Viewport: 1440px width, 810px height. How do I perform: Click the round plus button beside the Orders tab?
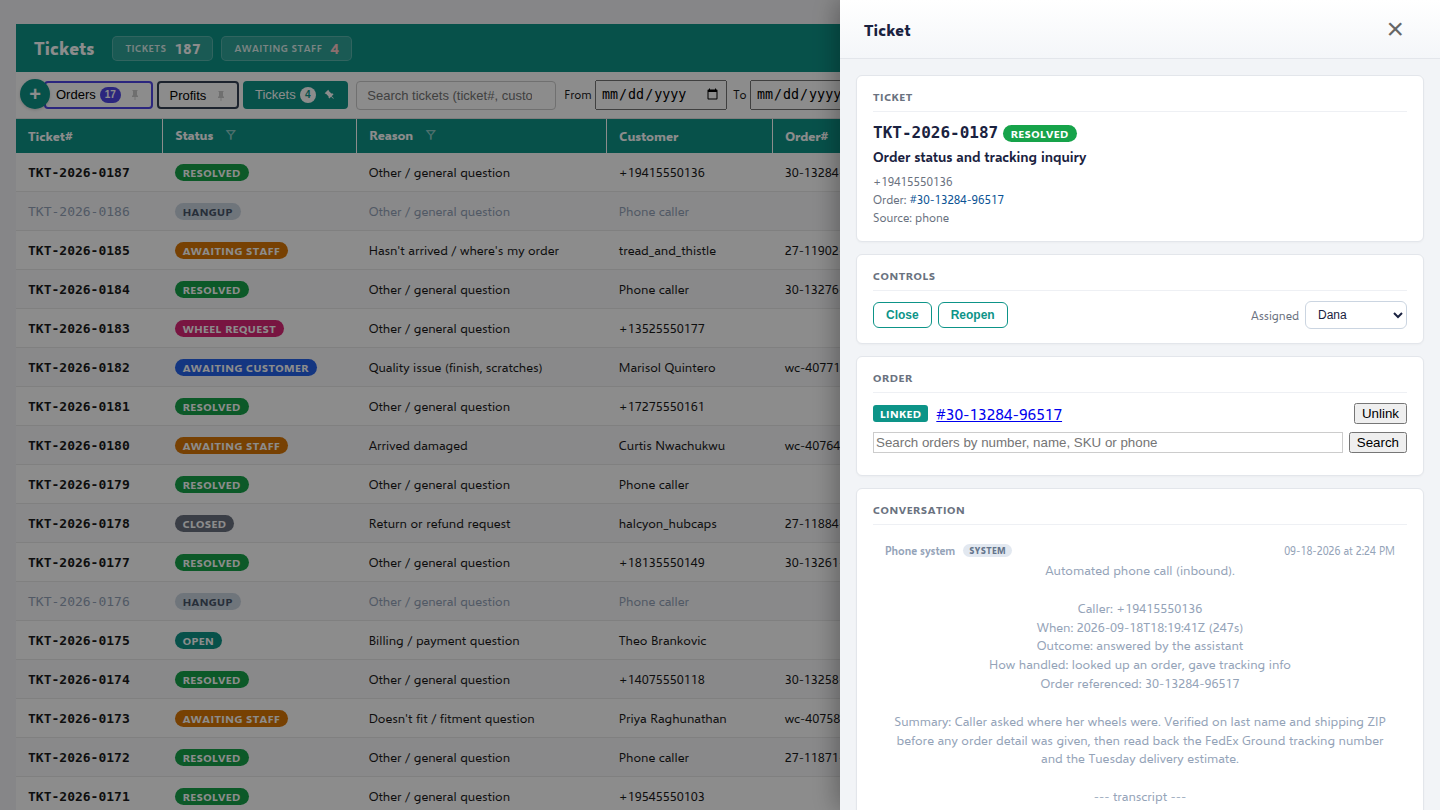tap(34, 94)
